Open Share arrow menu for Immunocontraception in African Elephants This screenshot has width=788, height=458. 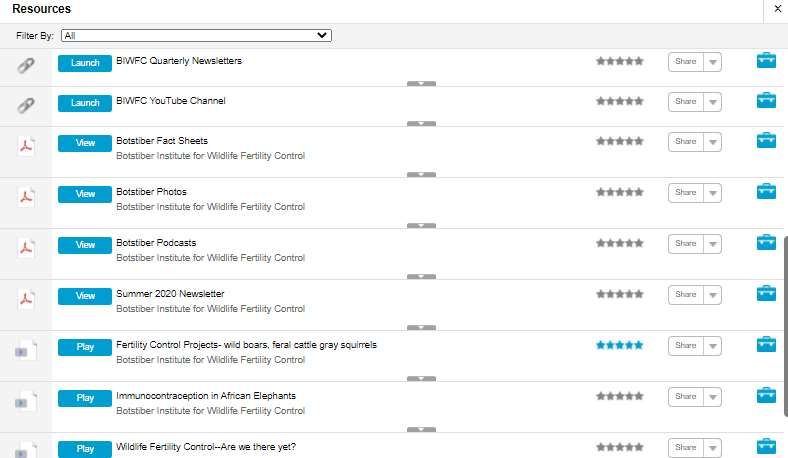tap(713, 397)
